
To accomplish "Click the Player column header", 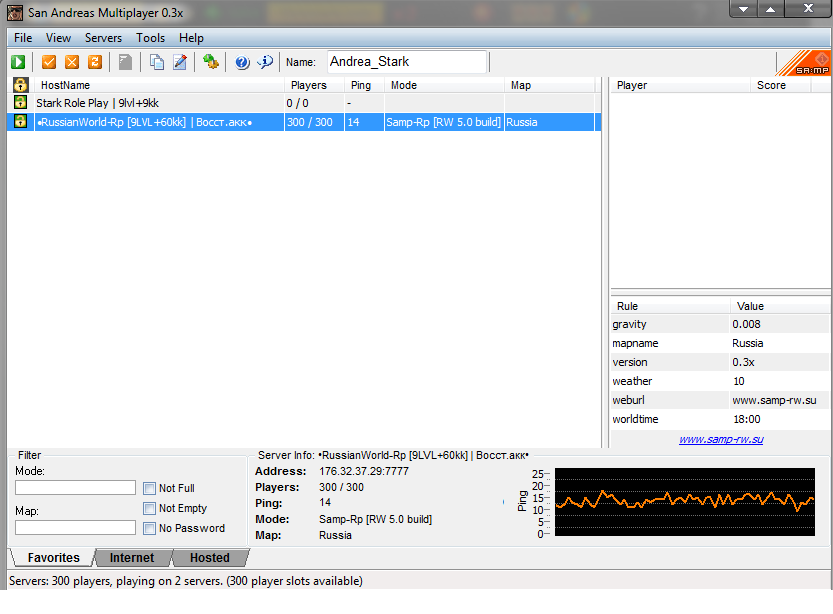I will tap(681, 85).
